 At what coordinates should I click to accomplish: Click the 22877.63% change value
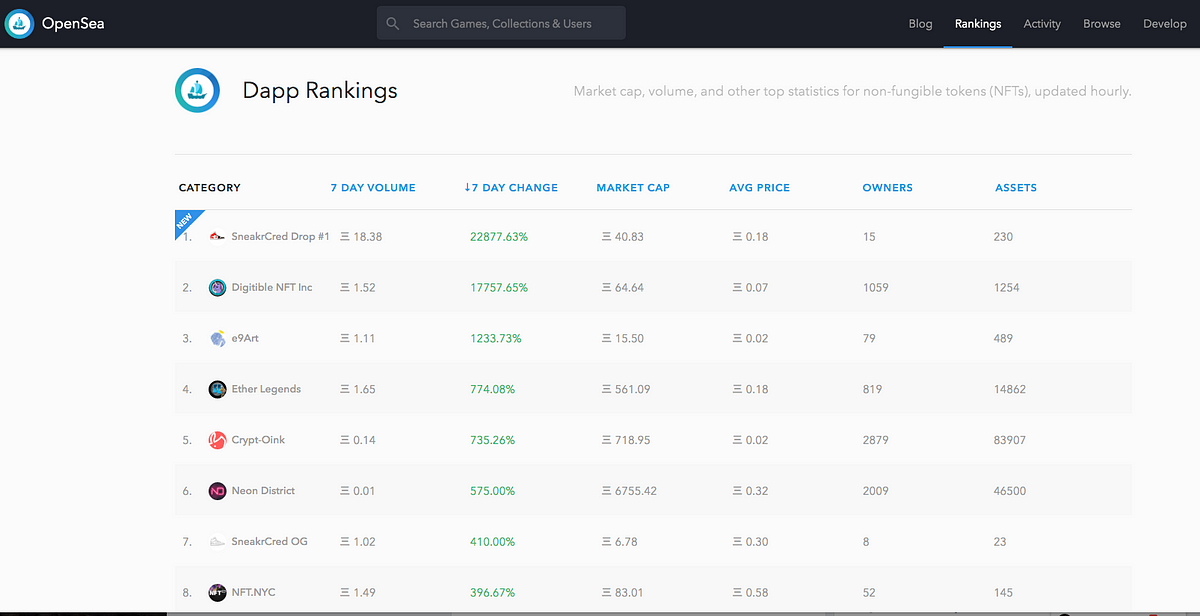click(499, 237)
